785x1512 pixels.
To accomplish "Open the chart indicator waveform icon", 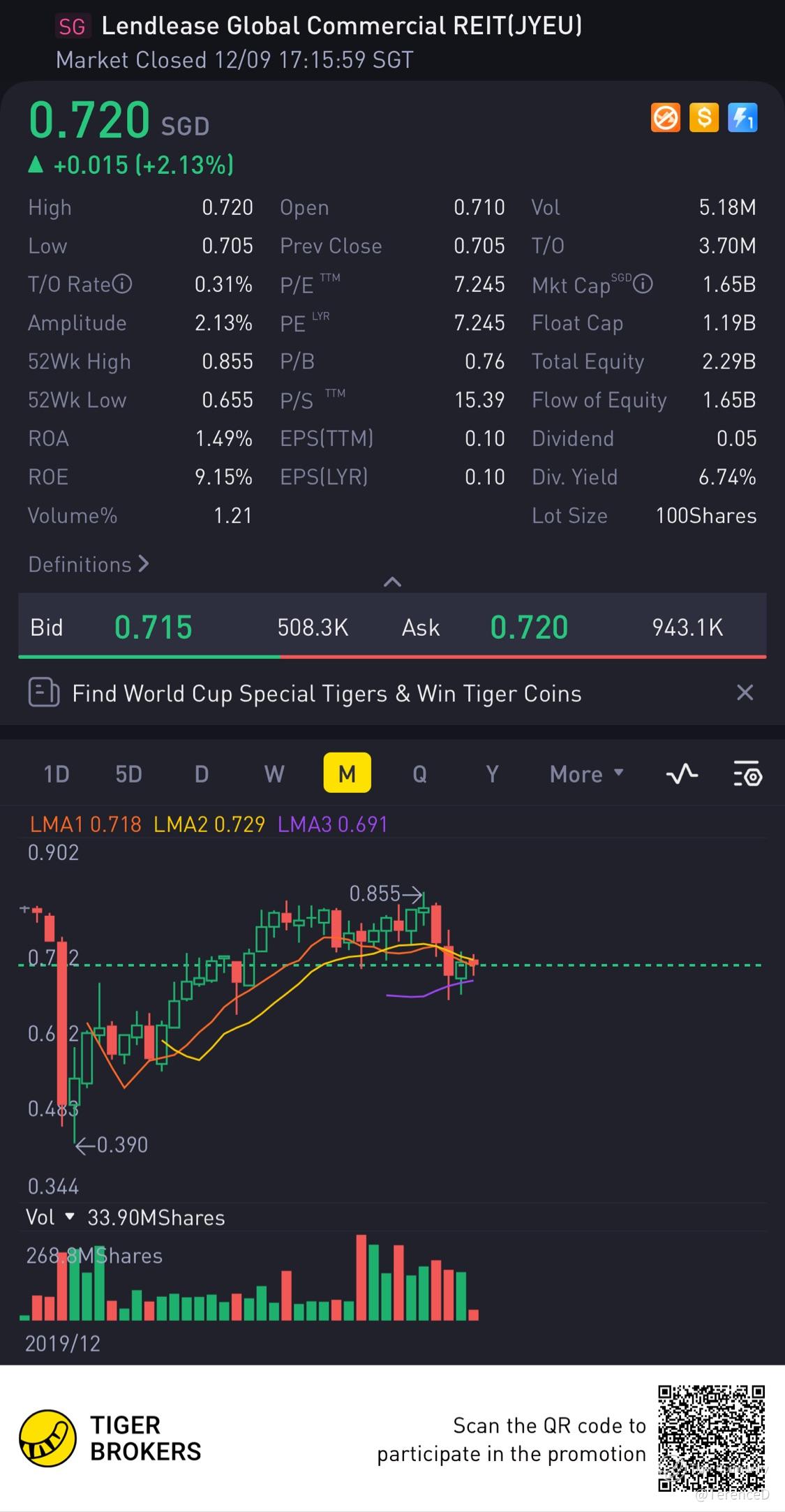I will coord(682,773).
